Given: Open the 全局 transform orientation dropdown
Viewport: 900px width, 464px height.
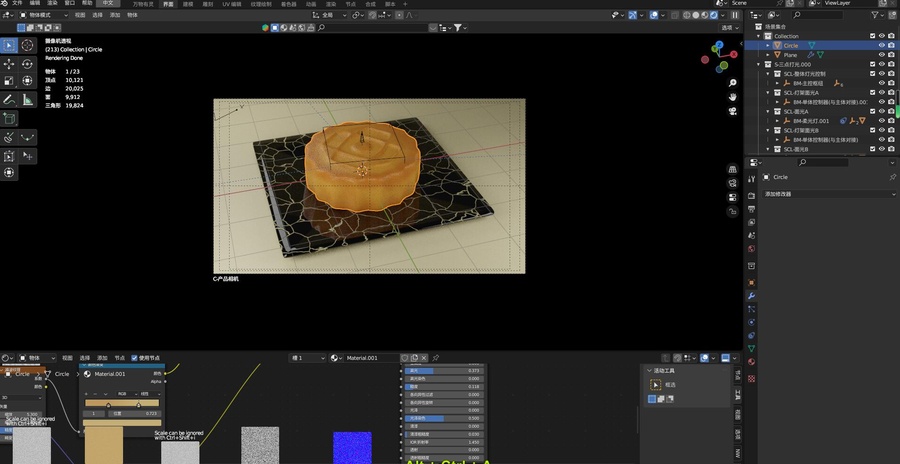Looking at the screenshot, I should point(330,15).
